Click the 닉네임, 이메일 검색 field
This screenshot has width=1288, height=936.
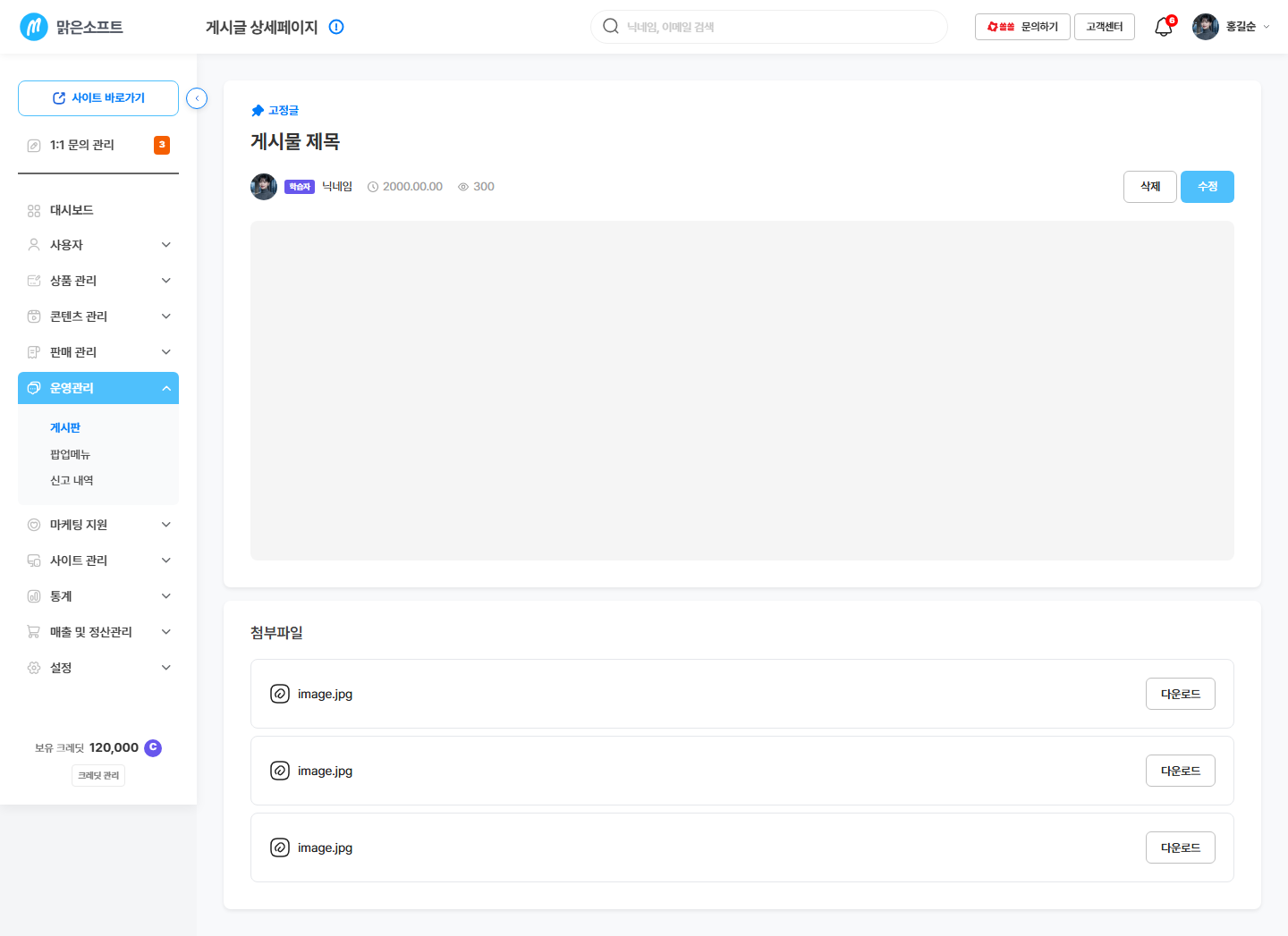tap(769, 27)
